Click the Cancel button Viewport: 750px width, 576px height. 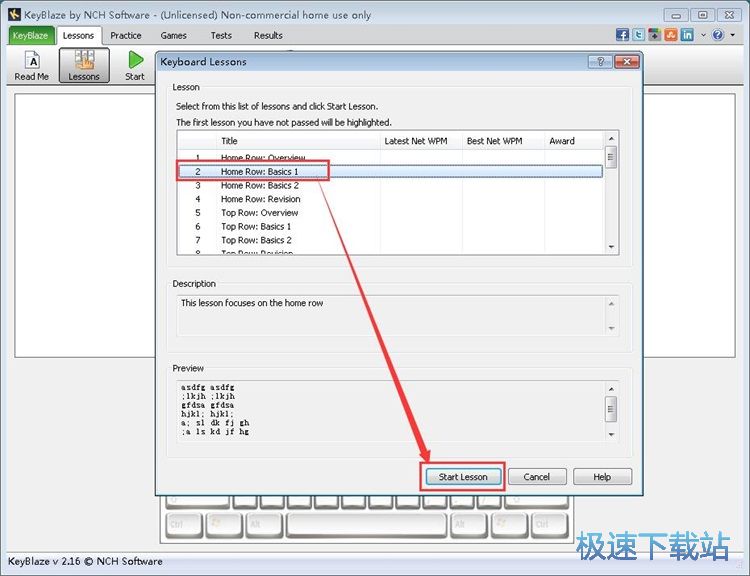537,476
